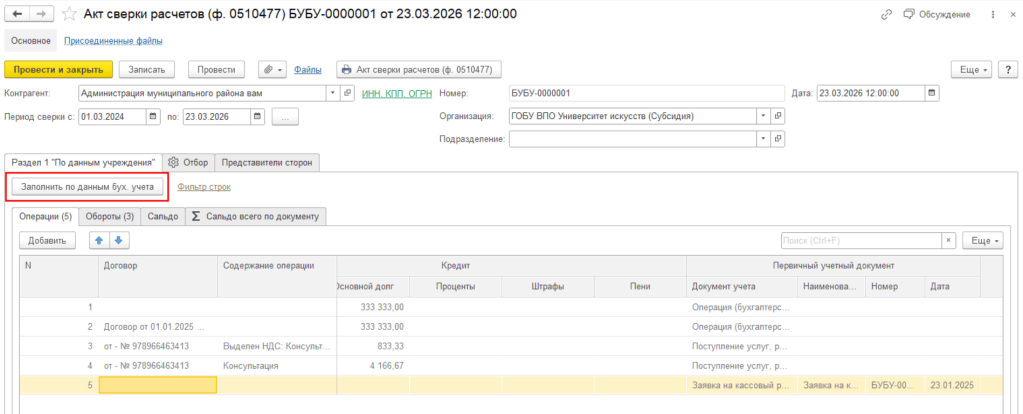
Task: Open calendar picker for document date
Action: [932, 93]
